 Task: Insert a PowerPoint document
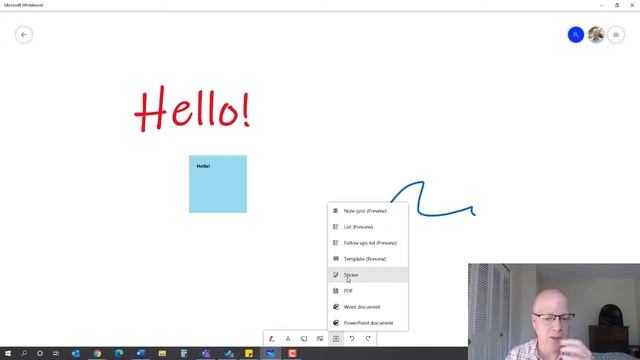pyautogui.click(x=368, y=323)
